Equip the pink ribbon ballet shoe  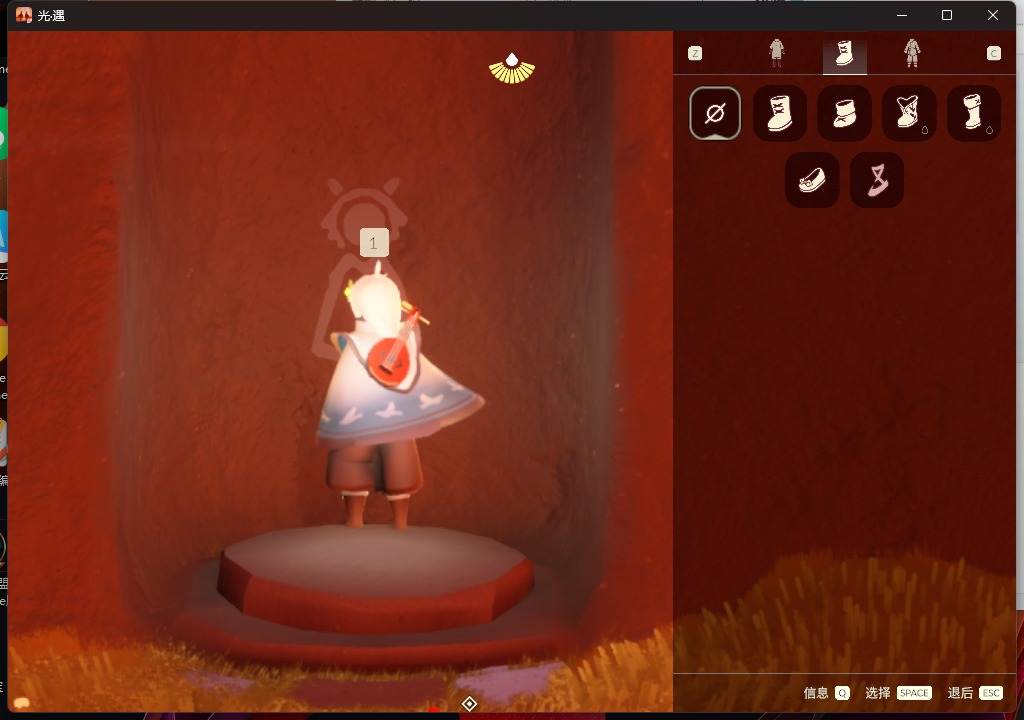pos(877,180)
